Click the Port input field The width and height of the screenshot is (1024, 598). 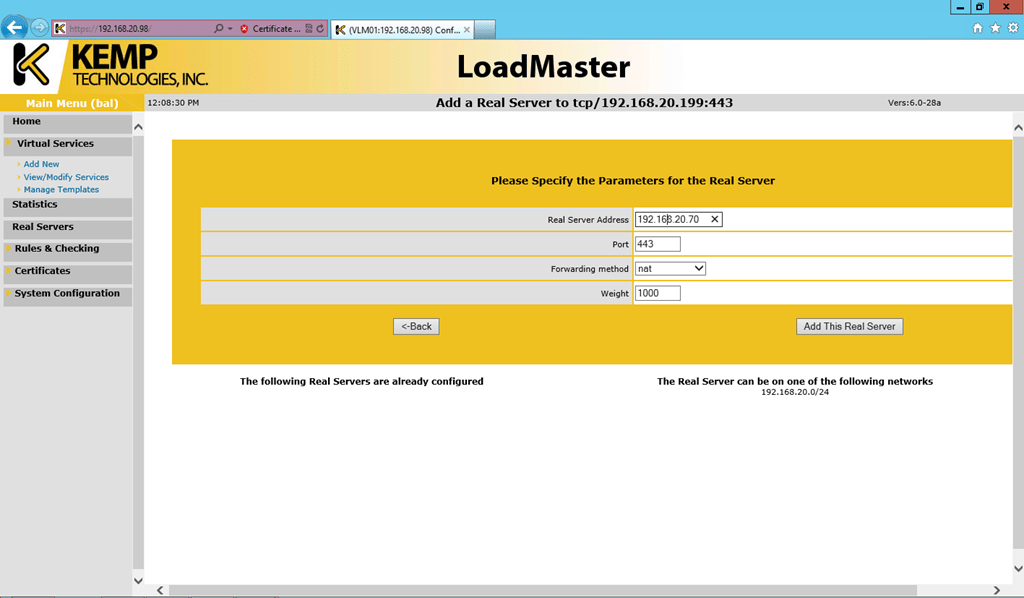(658, 244)
